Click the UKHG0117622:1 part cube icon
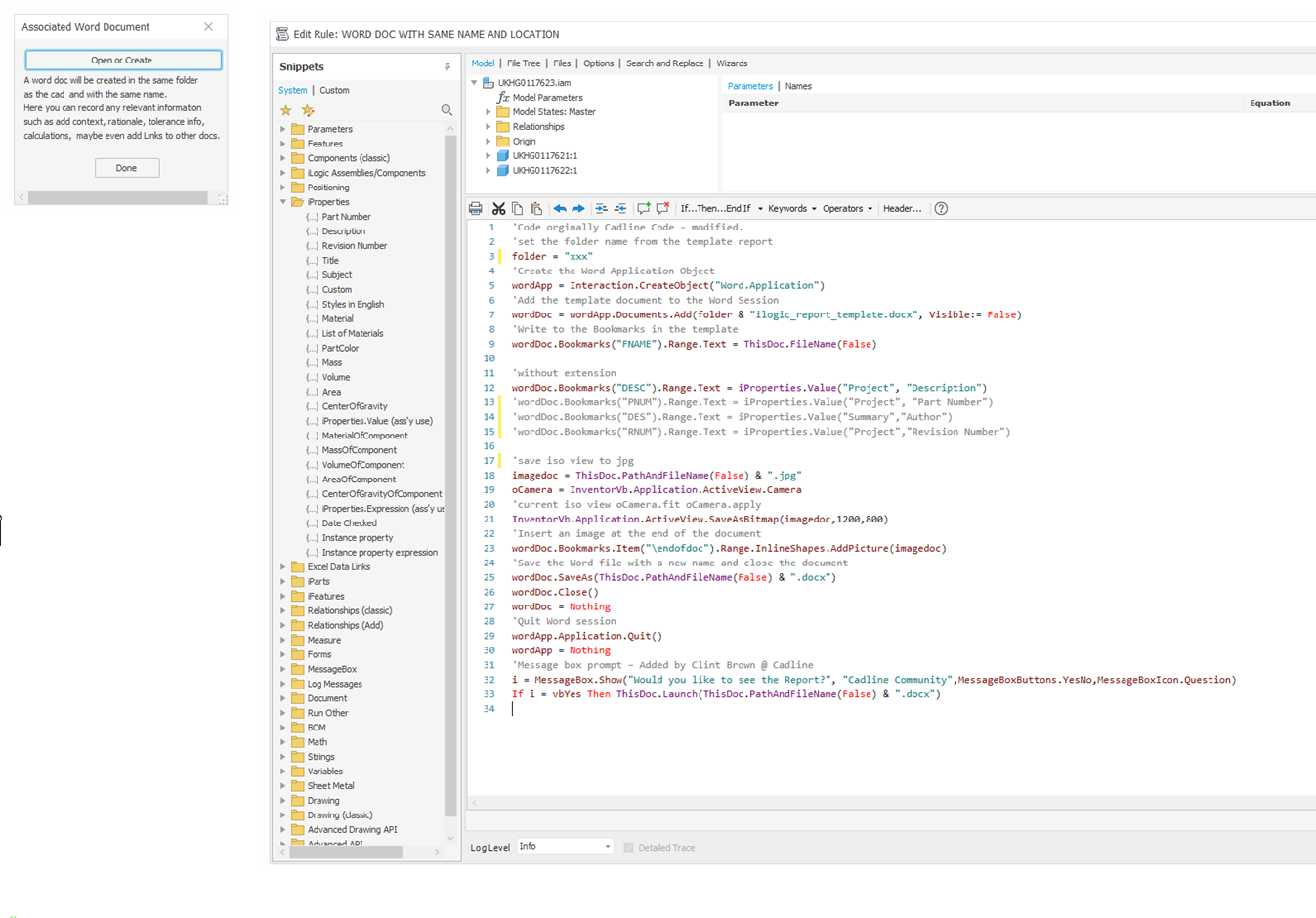Screen dimensions: 1316x918 pos(503,170)
